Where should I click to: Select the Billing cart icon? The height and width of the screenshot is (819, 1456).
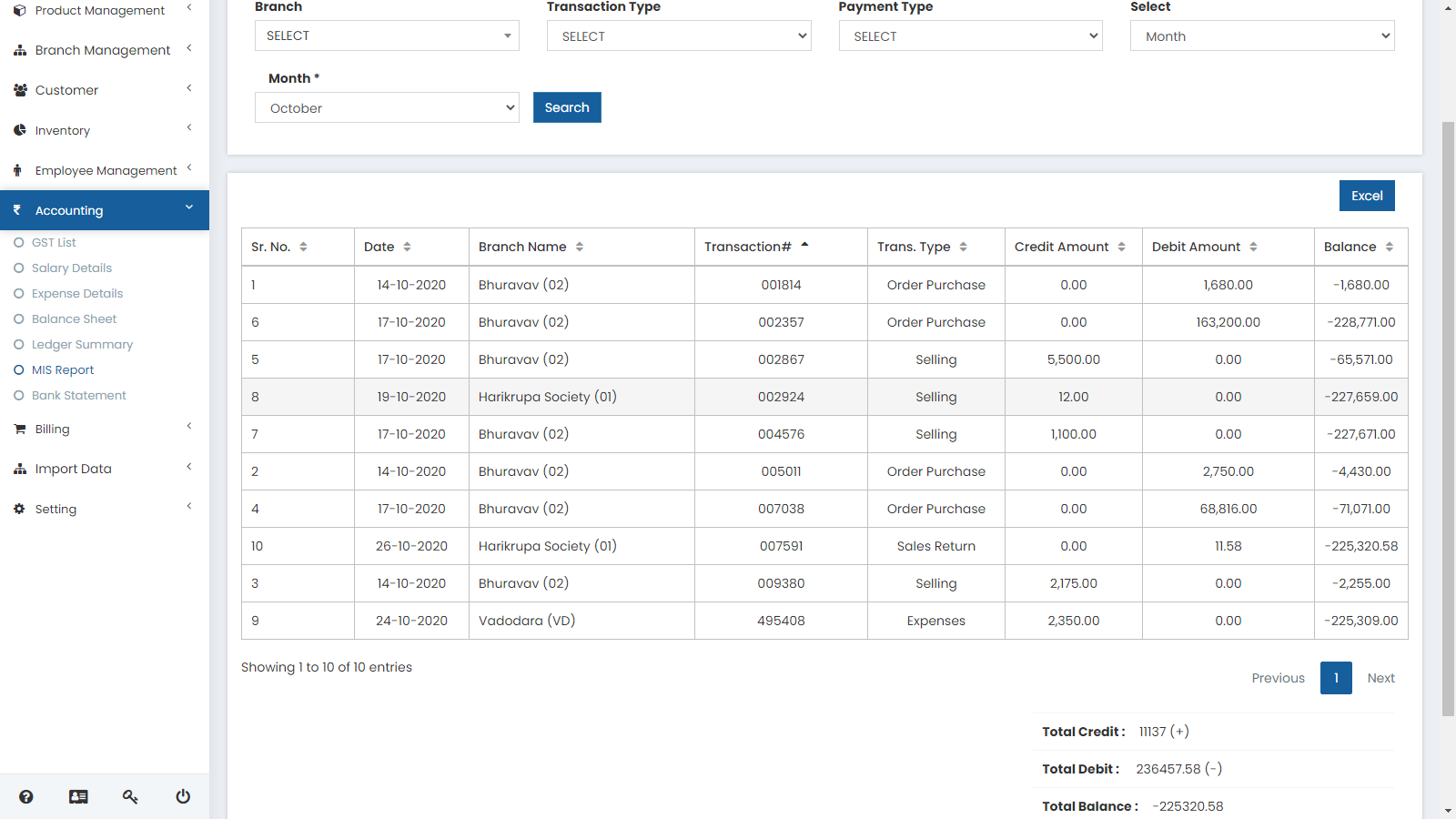pos(19,428)
